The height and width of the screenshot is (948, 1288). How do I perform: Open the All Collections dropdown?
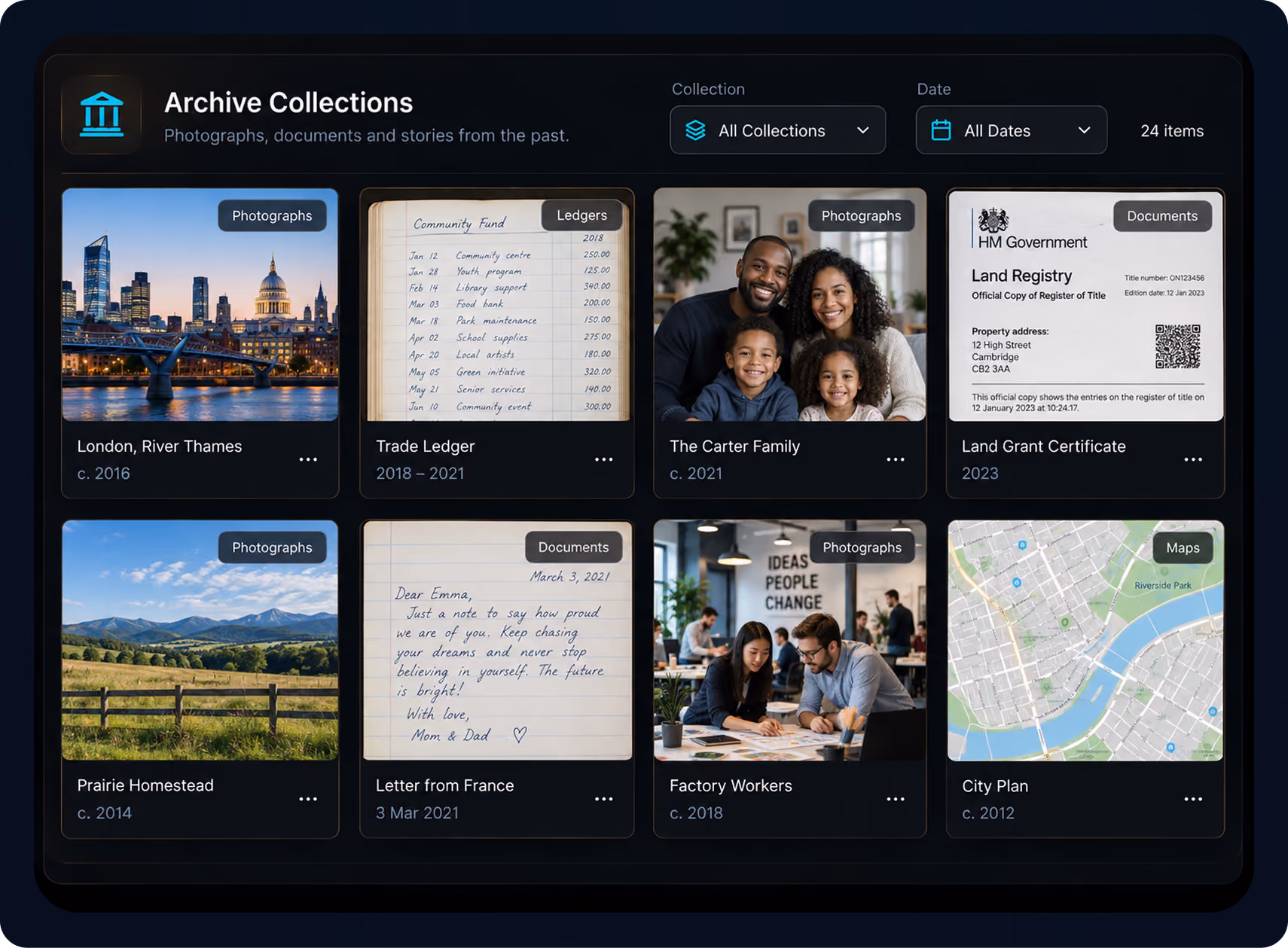tap(777, 130)
